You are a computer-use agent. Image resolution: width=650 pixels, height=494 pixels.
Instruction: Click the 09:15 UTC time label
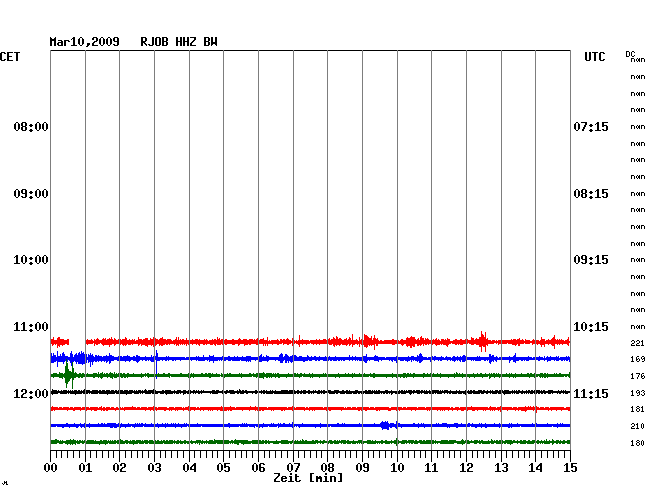click(591, 260)
